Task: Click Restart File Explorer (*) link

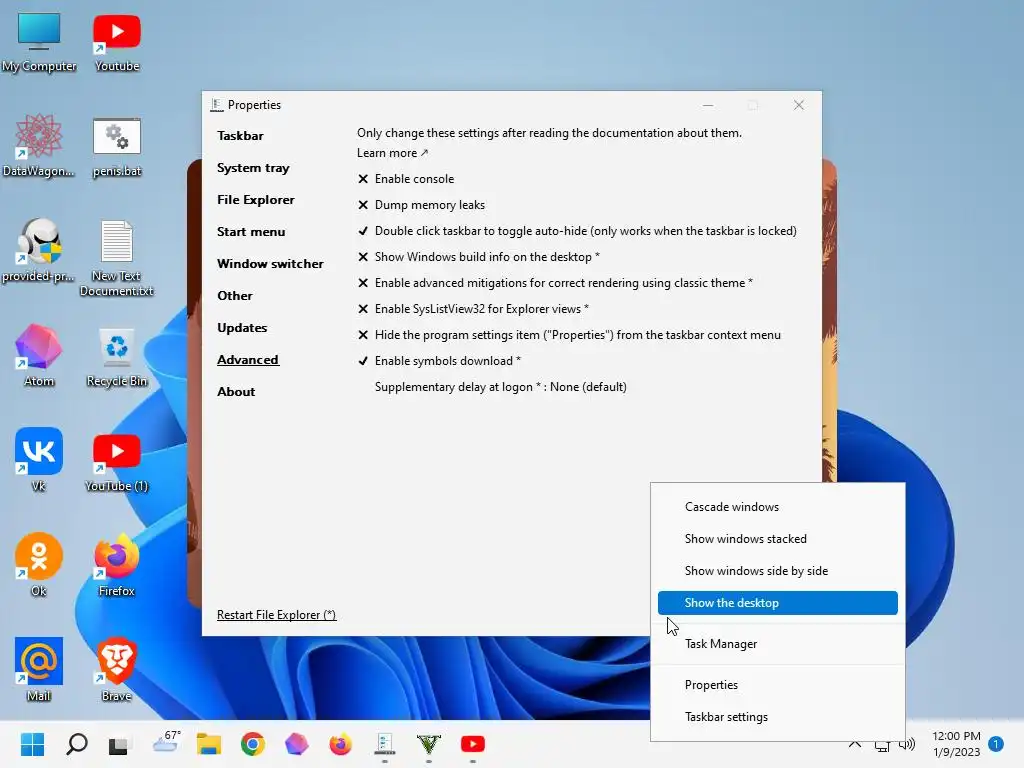Action: tap(276, 615)
